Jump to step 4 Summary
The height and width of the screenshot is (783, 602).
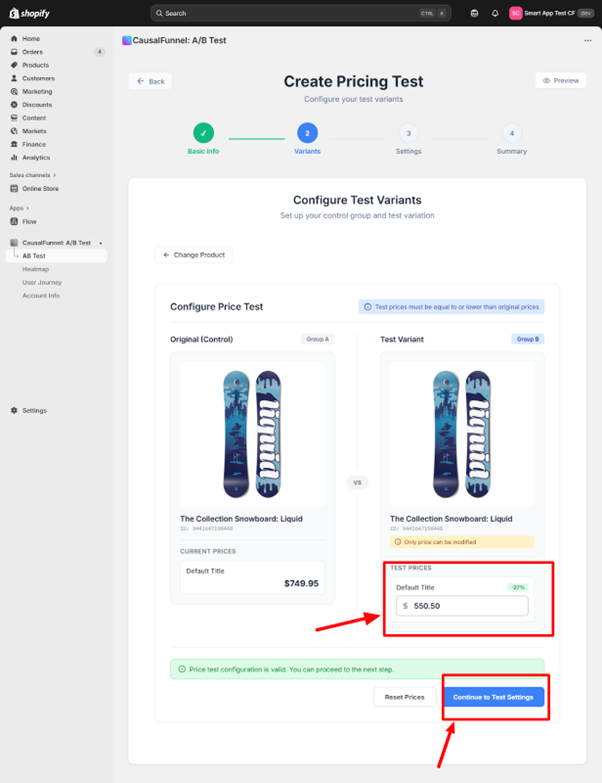pos(512,132)
